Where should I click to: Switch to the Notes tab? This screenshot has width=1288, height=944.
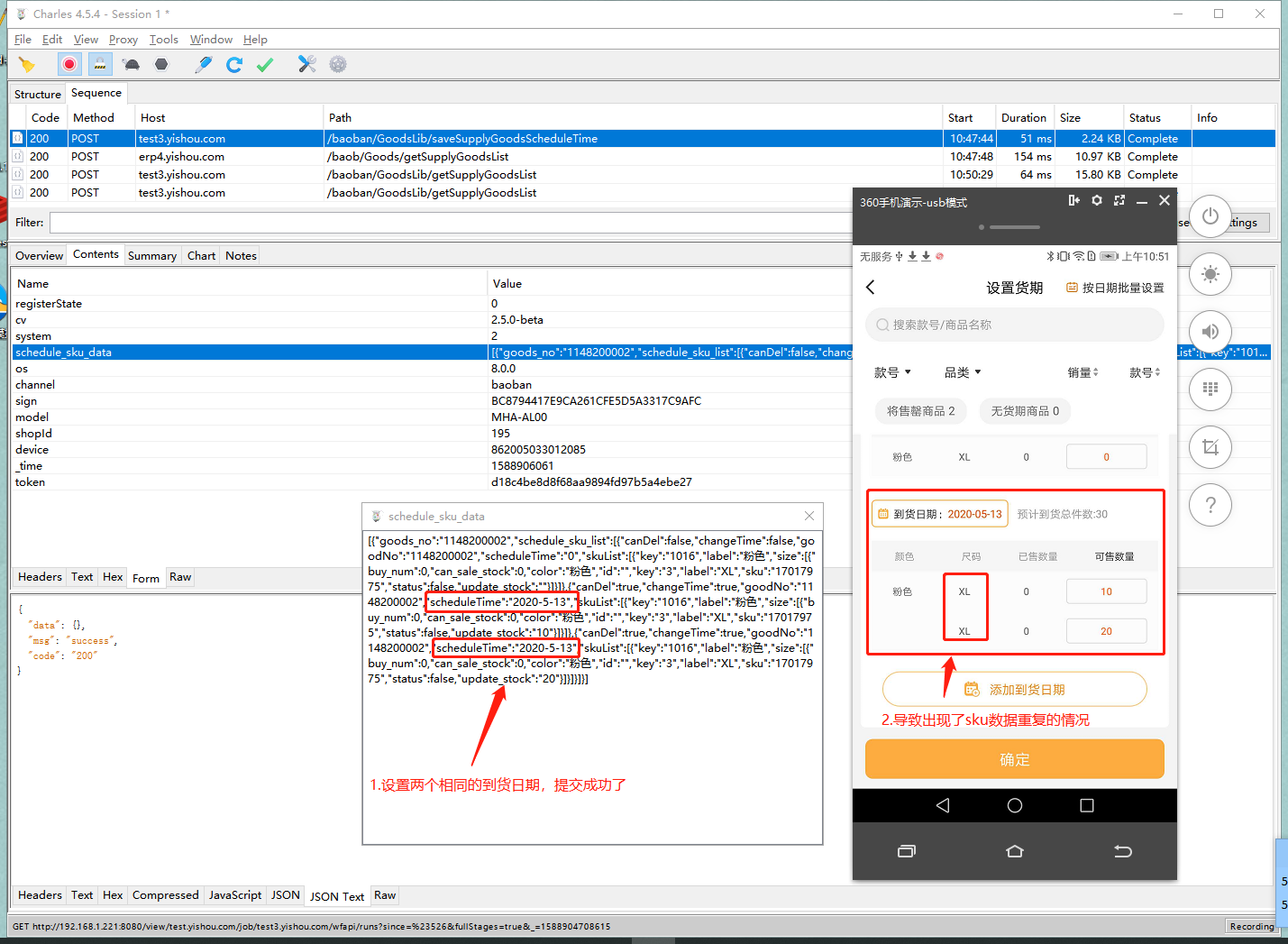pyautogui.click(x=241, y=256)
